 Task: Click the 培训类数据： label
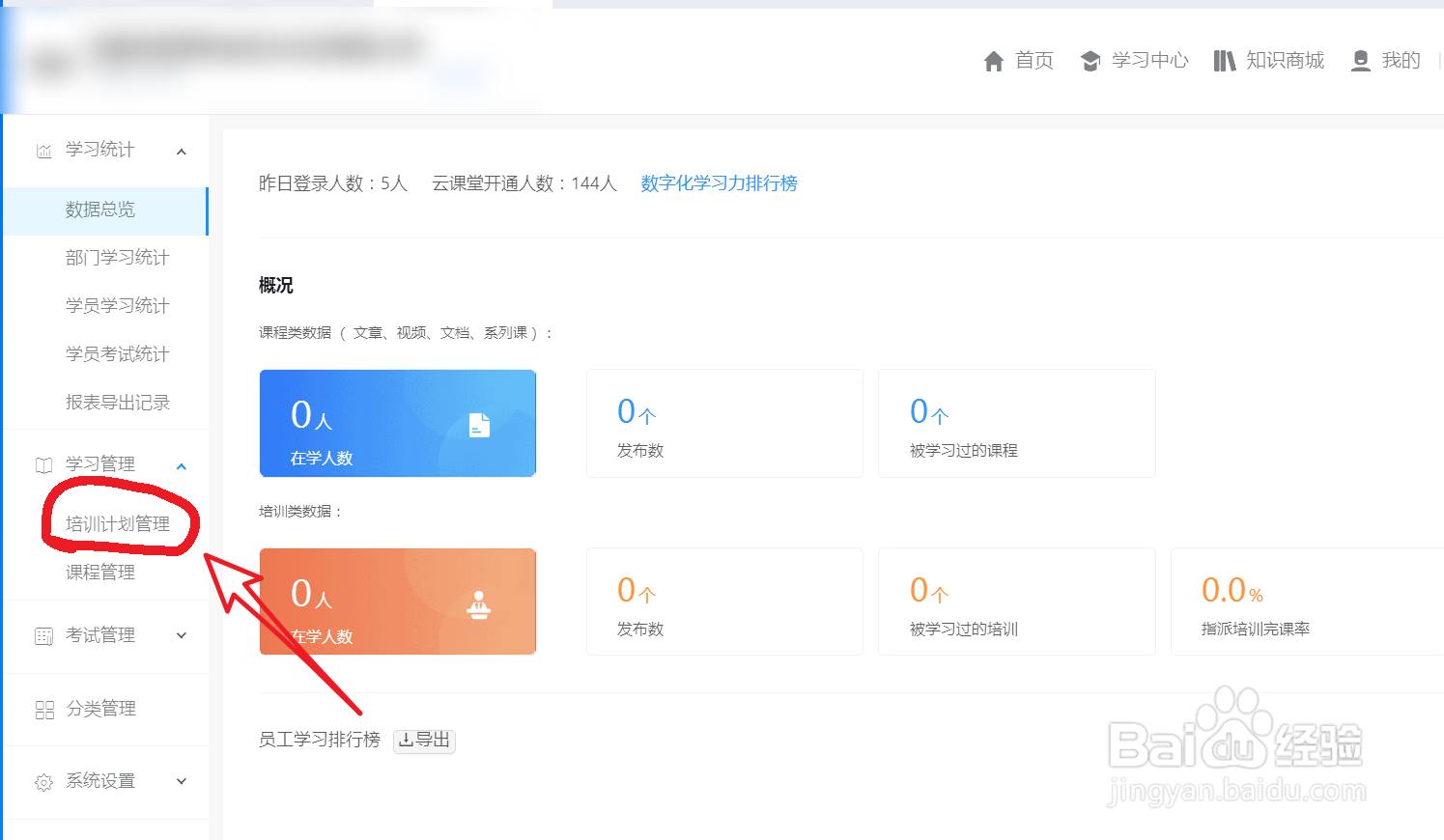coord(301,512)
